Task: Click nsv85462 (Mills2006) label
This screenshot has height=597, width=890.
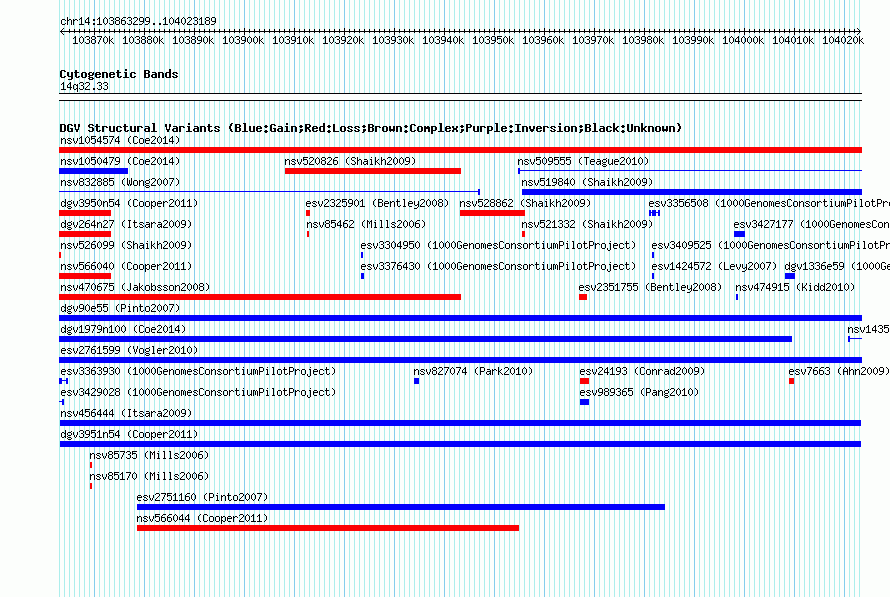Action: tap(366, 224)
